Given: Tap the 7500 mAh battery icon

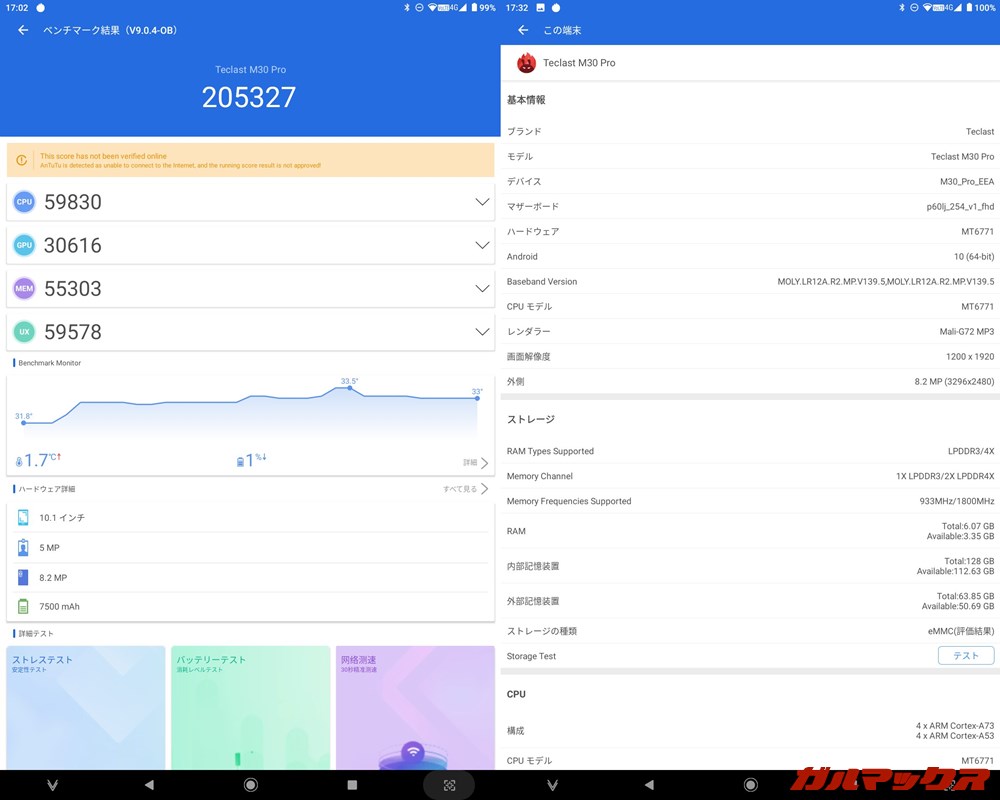Looking at the screenshot, I should pos(22,606).
